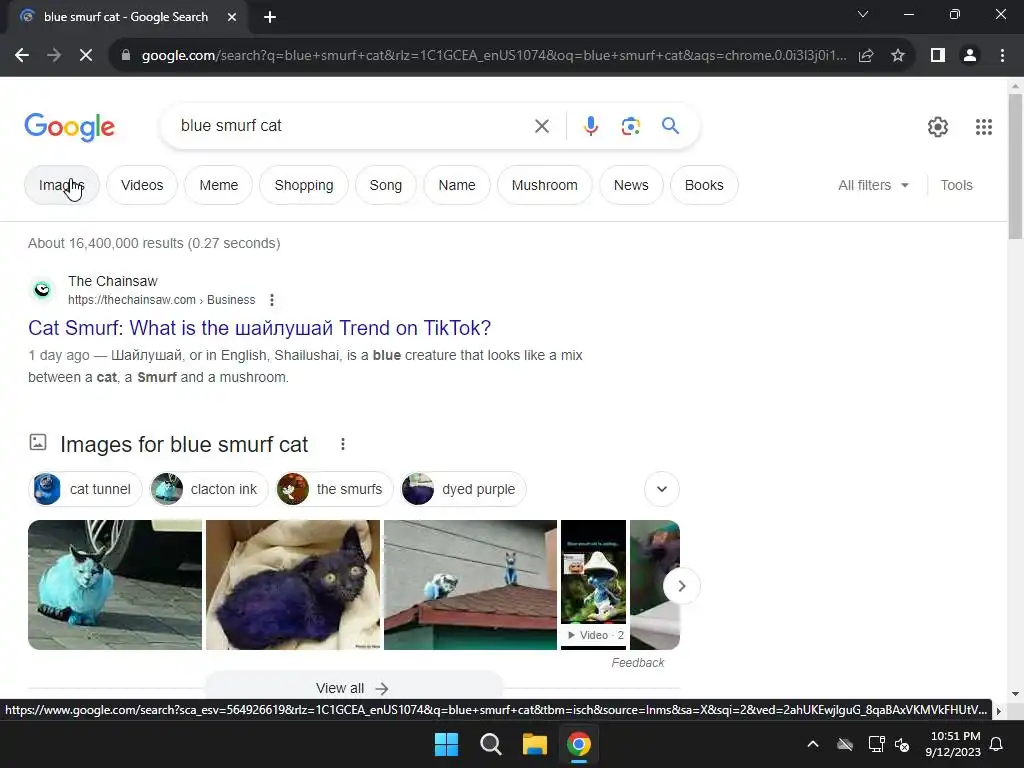Open the light blue dyed cat image
The height and width of the screenshot is (768, 1024).
click(115, 584)
